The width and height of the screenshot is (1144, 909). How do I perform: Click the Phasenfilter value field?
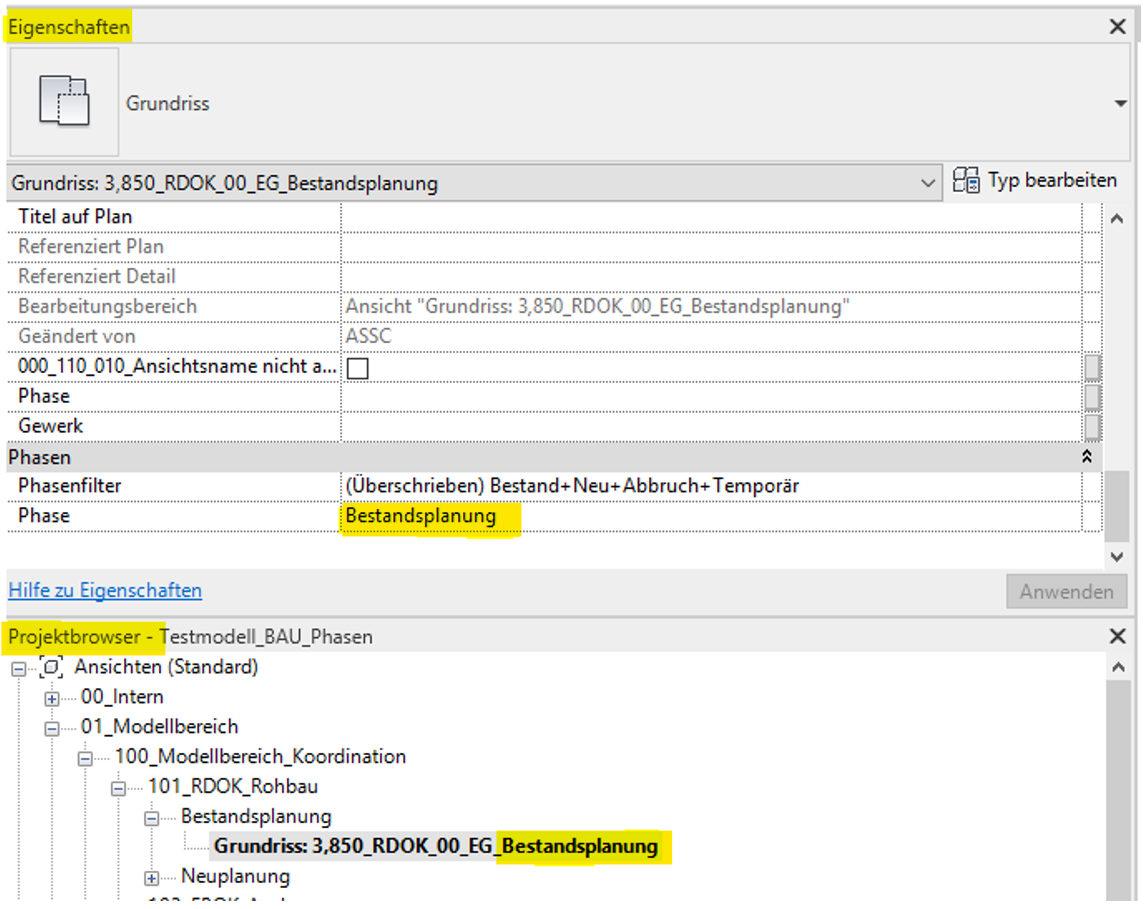(x=710, y=486)
